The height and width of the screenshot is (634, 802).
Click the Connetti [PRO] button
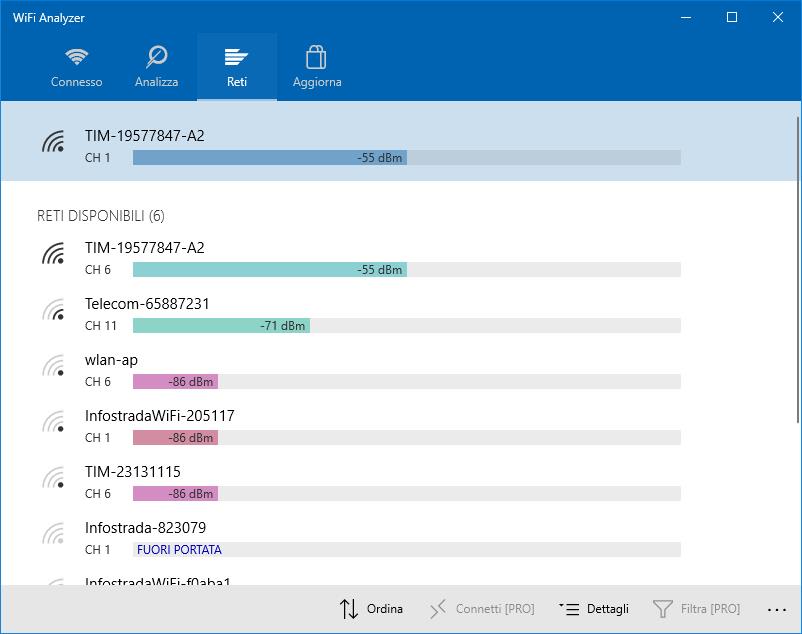tap(482, 609)
